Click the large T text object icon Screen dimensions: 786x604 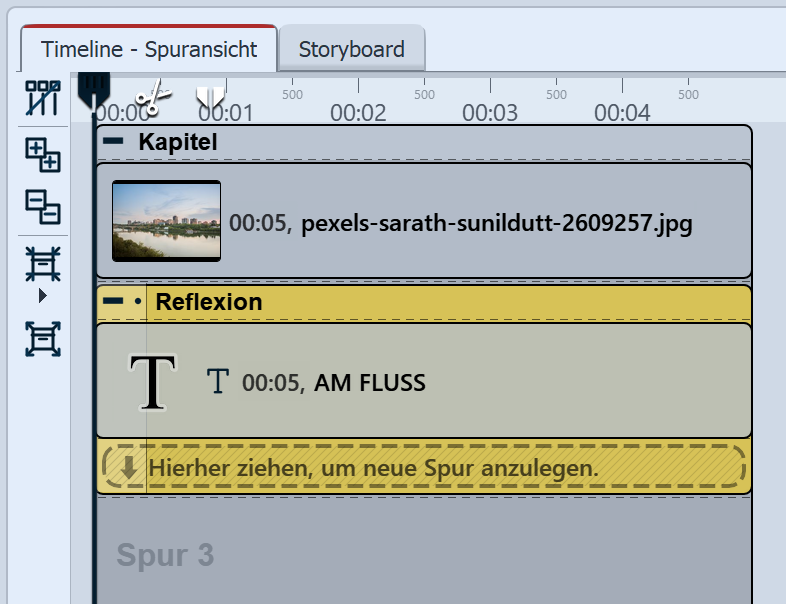(153, 381)
